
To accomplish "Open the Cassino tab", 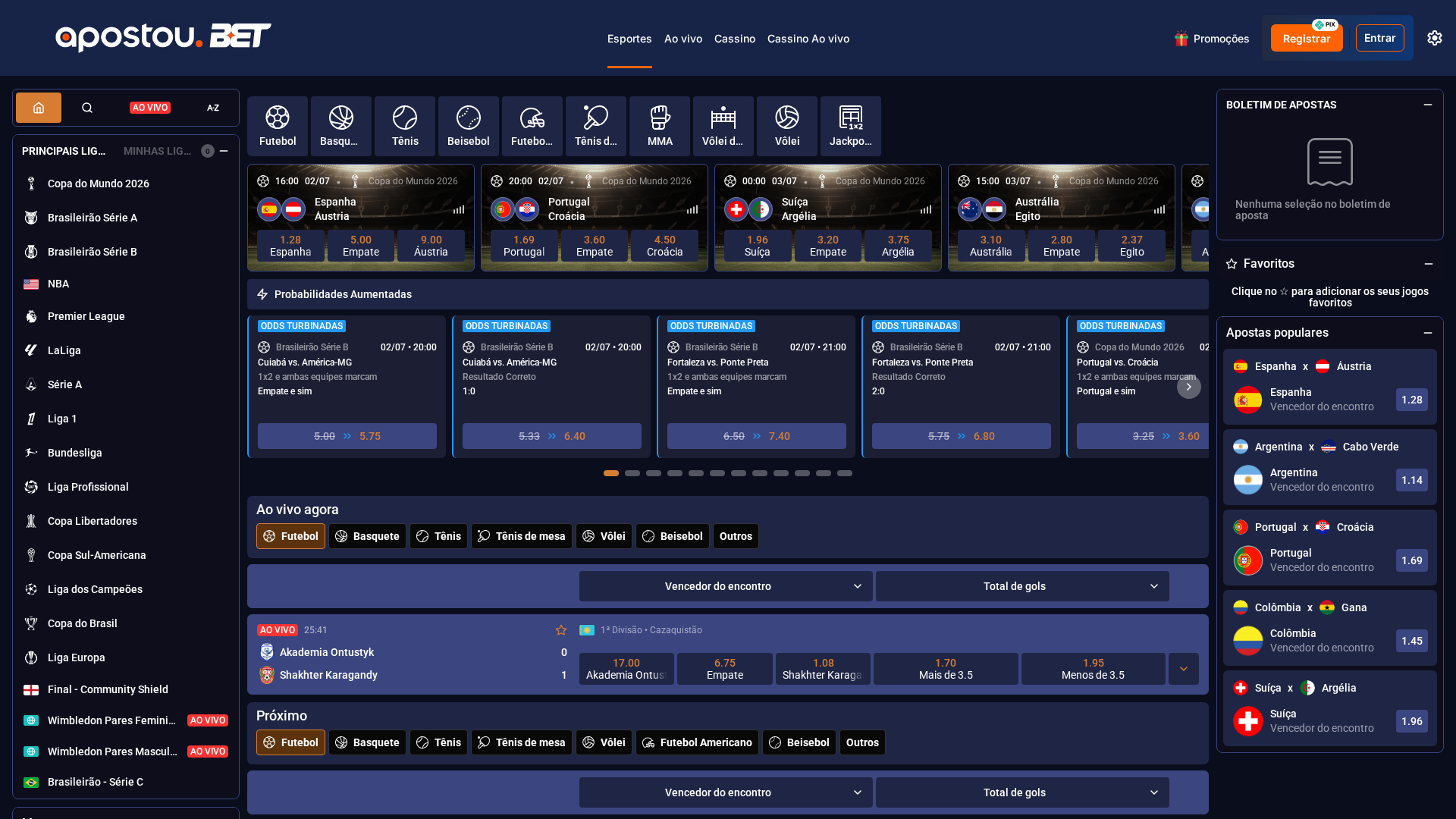I will (x=735, y=39).
